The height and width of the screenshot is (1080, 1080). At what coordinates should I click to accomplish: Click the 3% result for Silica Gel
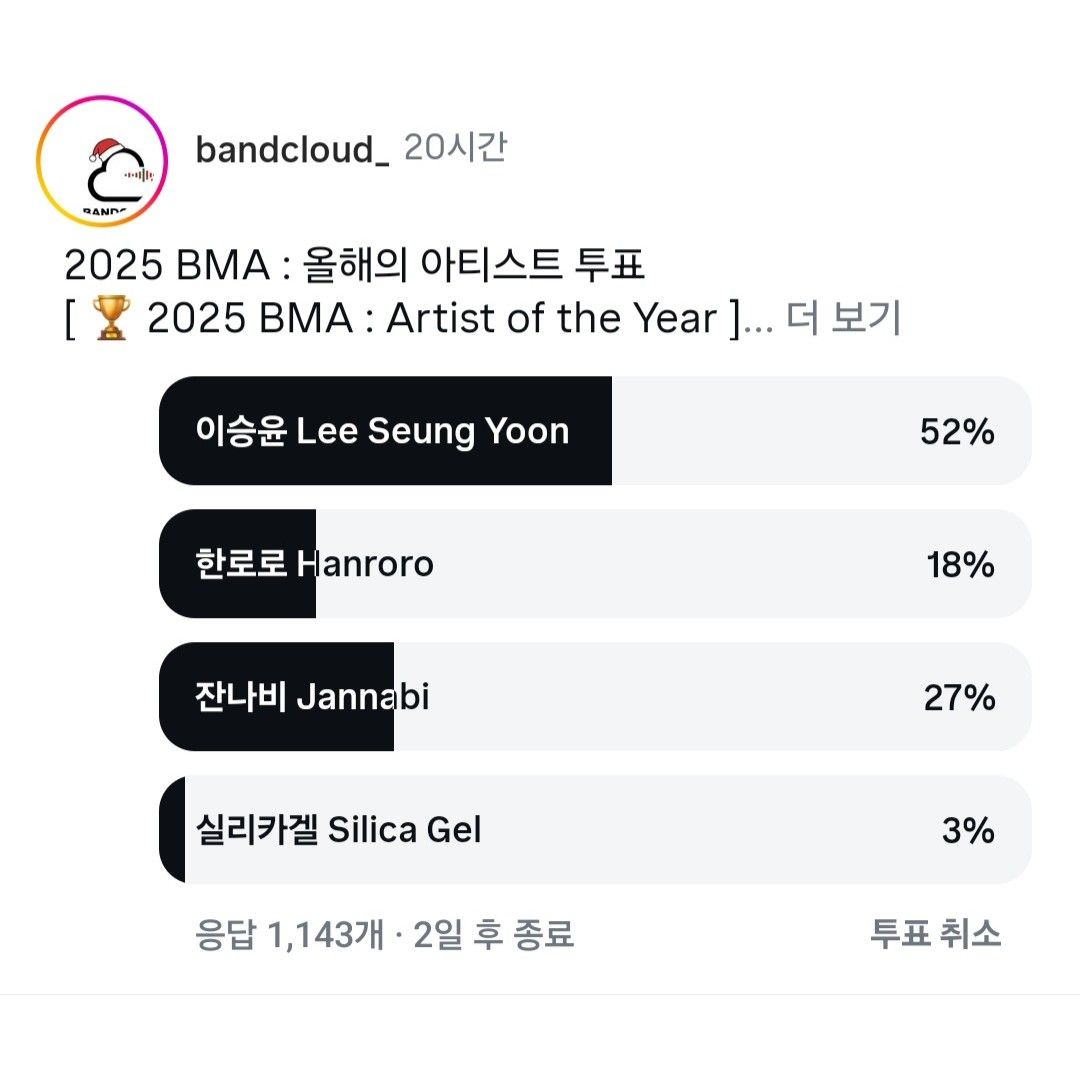point(967,830)
